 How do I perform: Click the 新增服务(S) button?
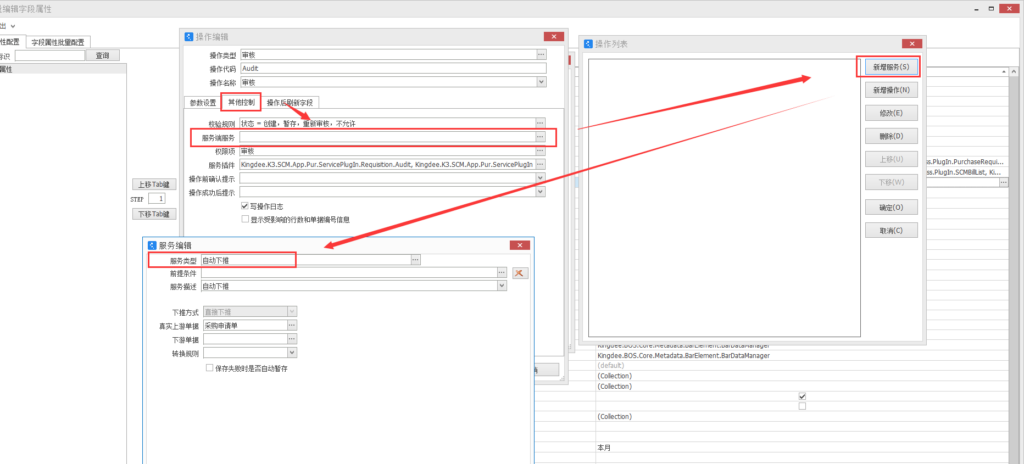889,67
